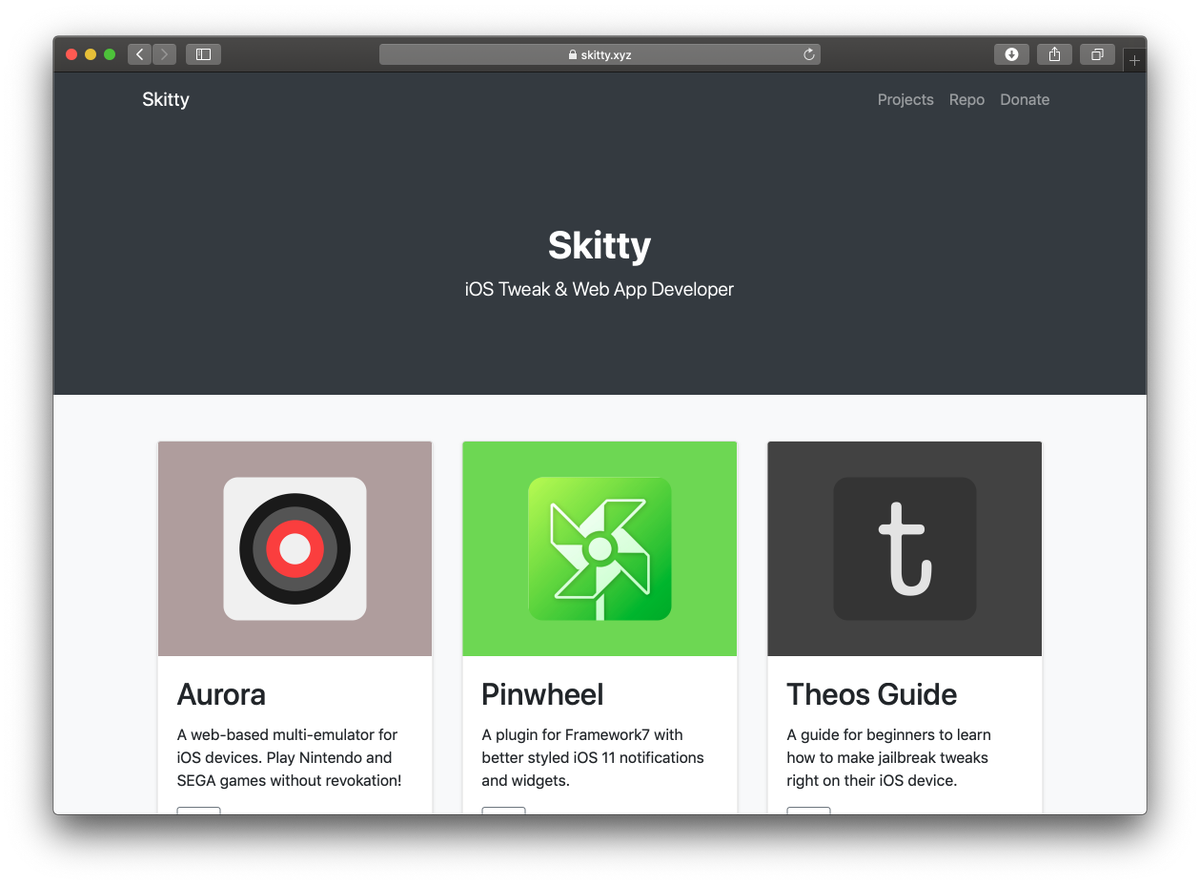Close the Safari window with red button
1200x885 pixels.
(72, 54)
